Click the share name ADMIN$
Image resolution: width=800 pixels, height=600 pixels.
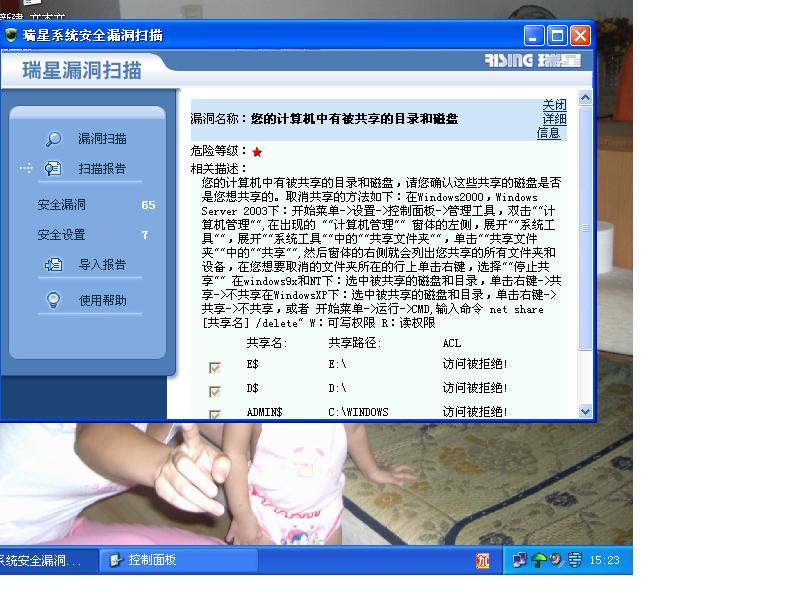tap(264, 412)
